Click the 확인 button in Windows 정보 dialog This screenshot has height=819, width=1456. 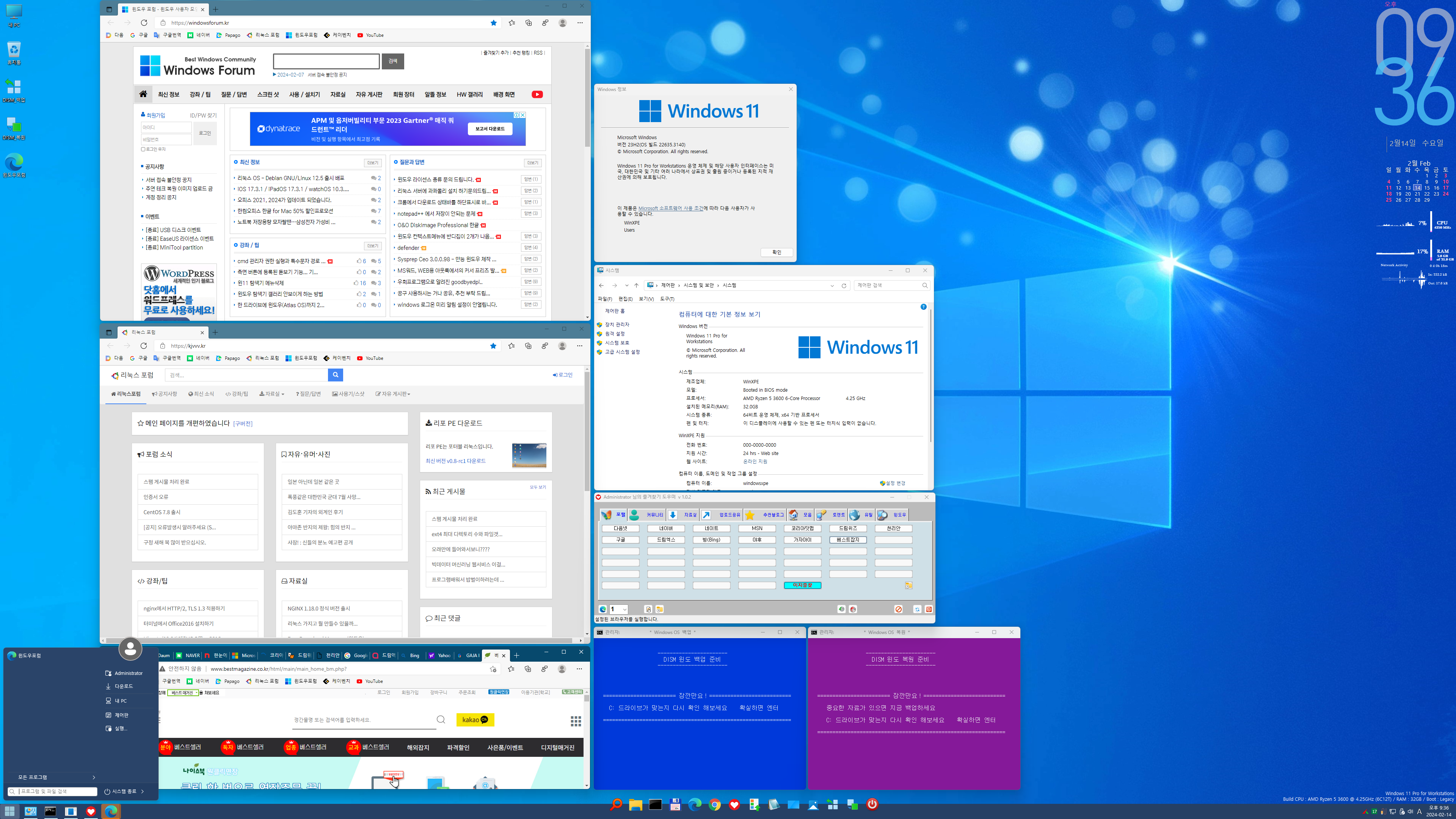click(x=777, y=252)
